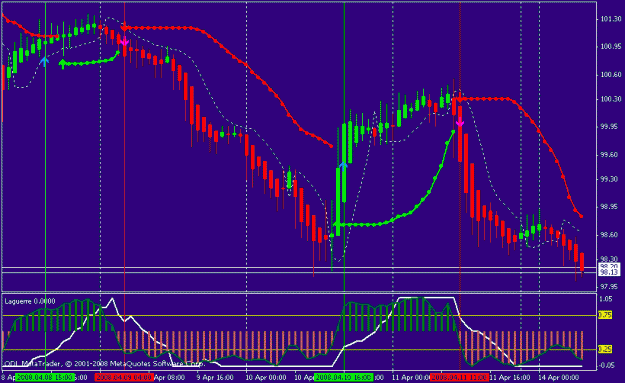Image resolution: width=625 pixels, height=383 pixels.
Task: Click the 101.30 price scale value
Action: pyautogui.click(x=611, y=19)
